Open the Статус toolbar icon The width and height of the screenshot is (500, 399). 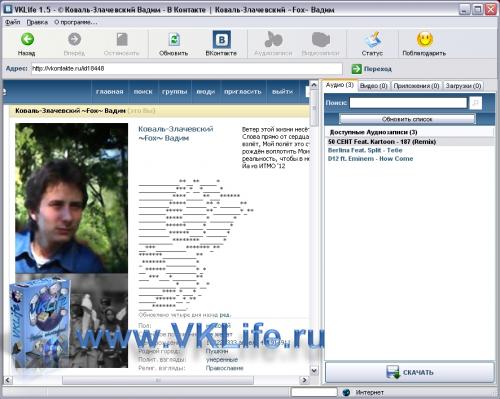(x=372, y=39)
